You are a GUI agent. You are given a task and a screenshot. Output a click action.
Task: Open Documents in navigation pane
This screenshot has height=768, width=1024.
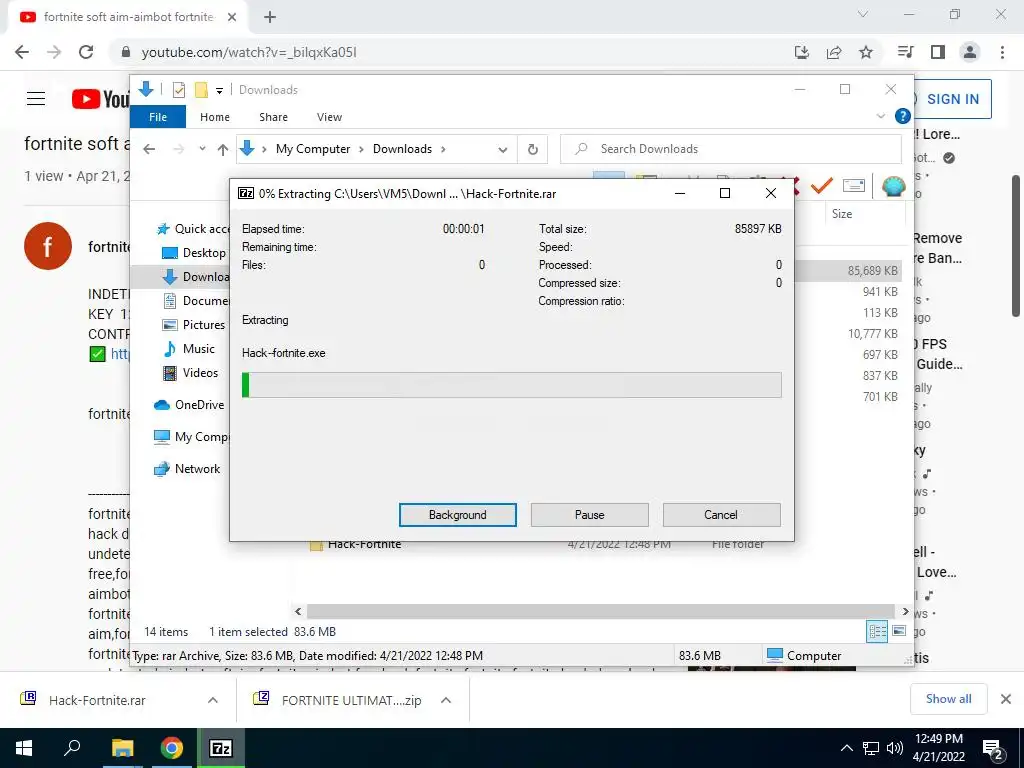(195, 300)
